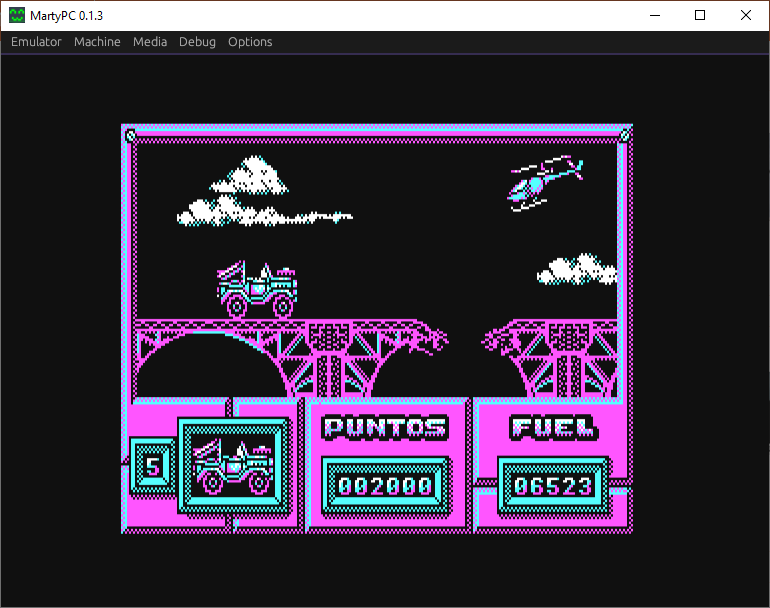
Task: Click the lives counter showing 5
Action: (152, 466)
